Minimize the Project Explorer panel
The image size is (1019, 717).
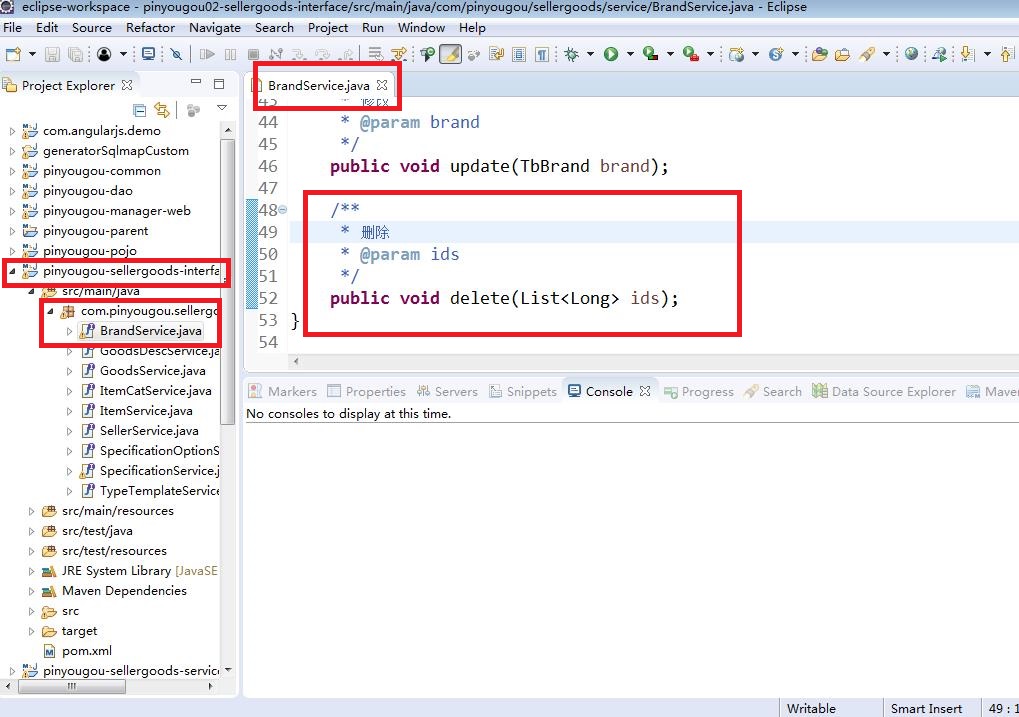pos(196,83)
